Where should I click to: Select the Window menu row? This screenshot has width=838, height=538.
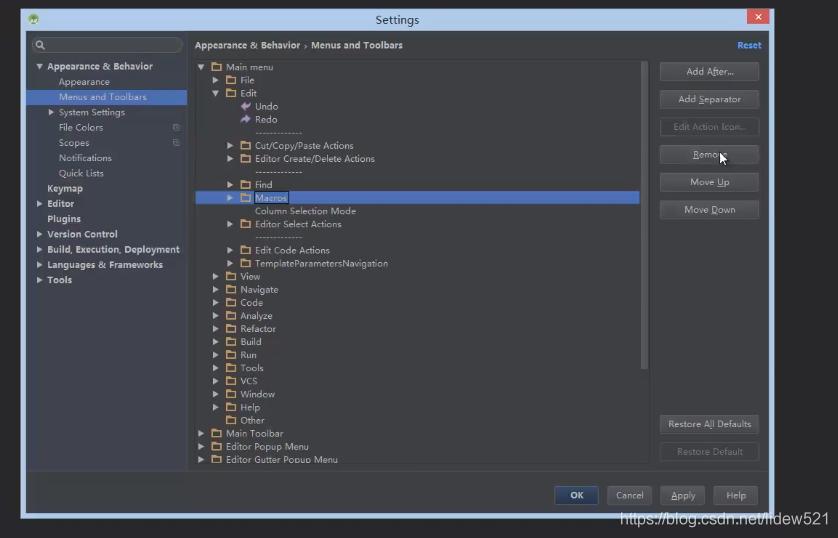coord(257,394)
